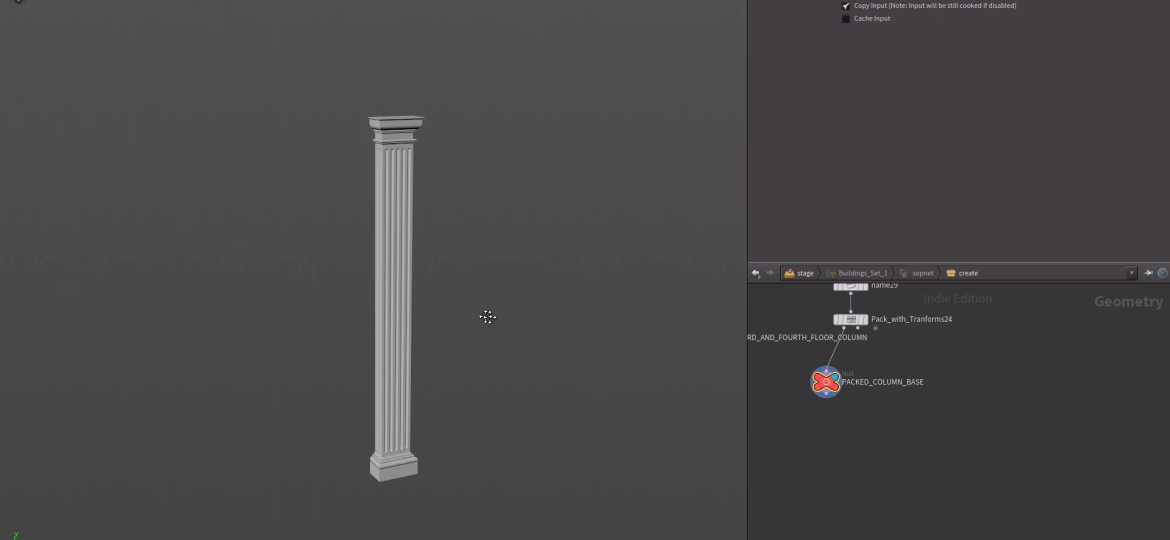1170x540 pixels.
Task: Open the network path dropdown arrow
Action: click(1132, 273)
